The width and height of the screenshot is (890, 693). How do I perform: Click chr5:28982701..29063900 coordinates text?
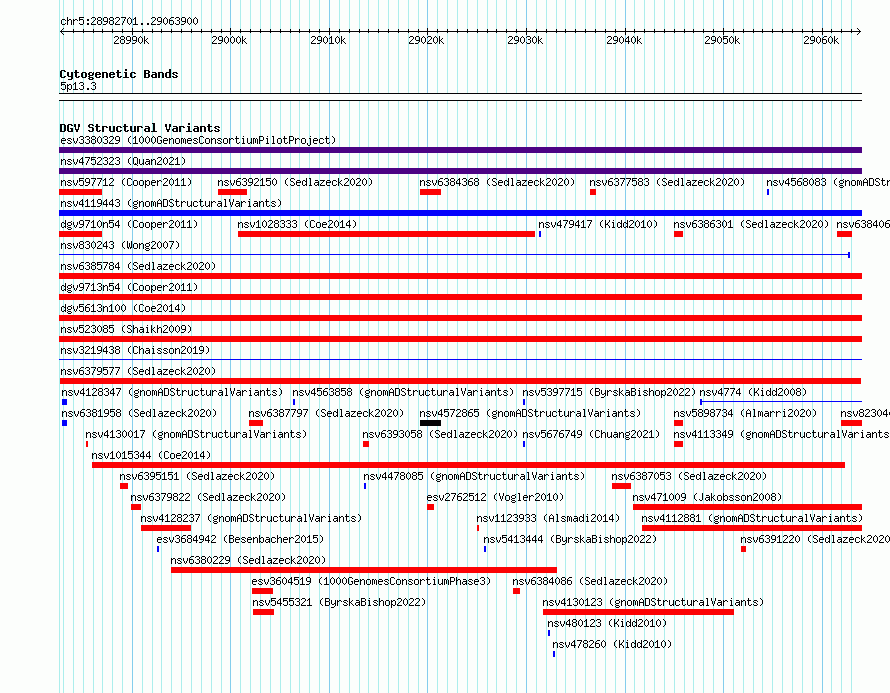(129, 21)
